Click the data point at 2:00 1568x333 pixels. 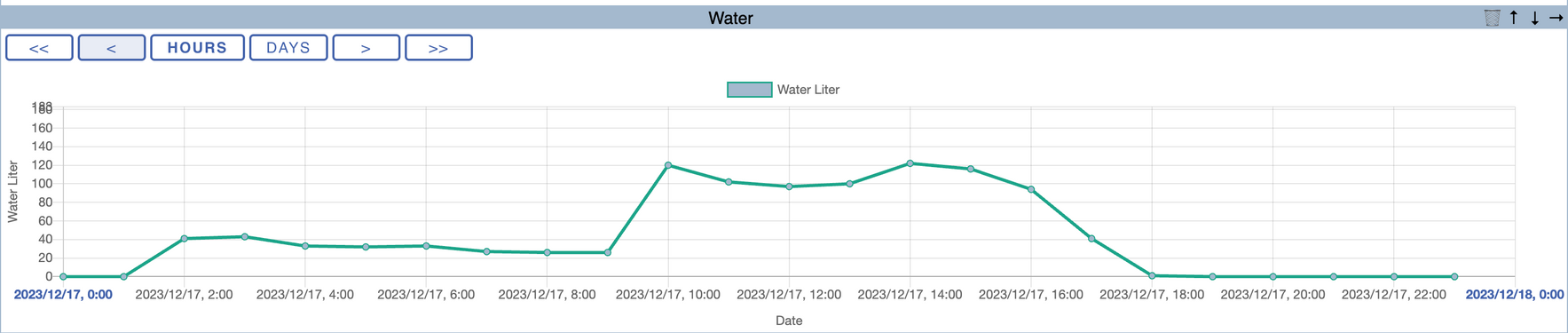184,239
